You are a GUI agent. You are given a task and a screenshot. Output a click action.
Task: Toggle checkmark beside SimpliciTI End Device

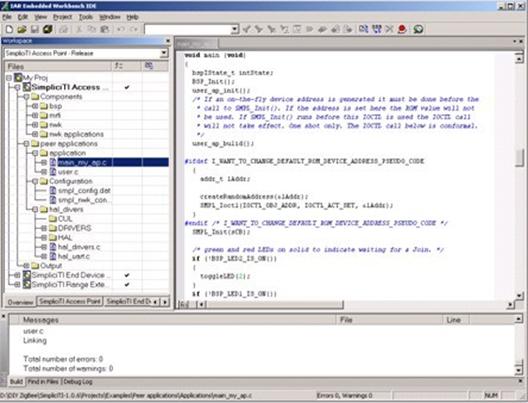click(127, 275)
